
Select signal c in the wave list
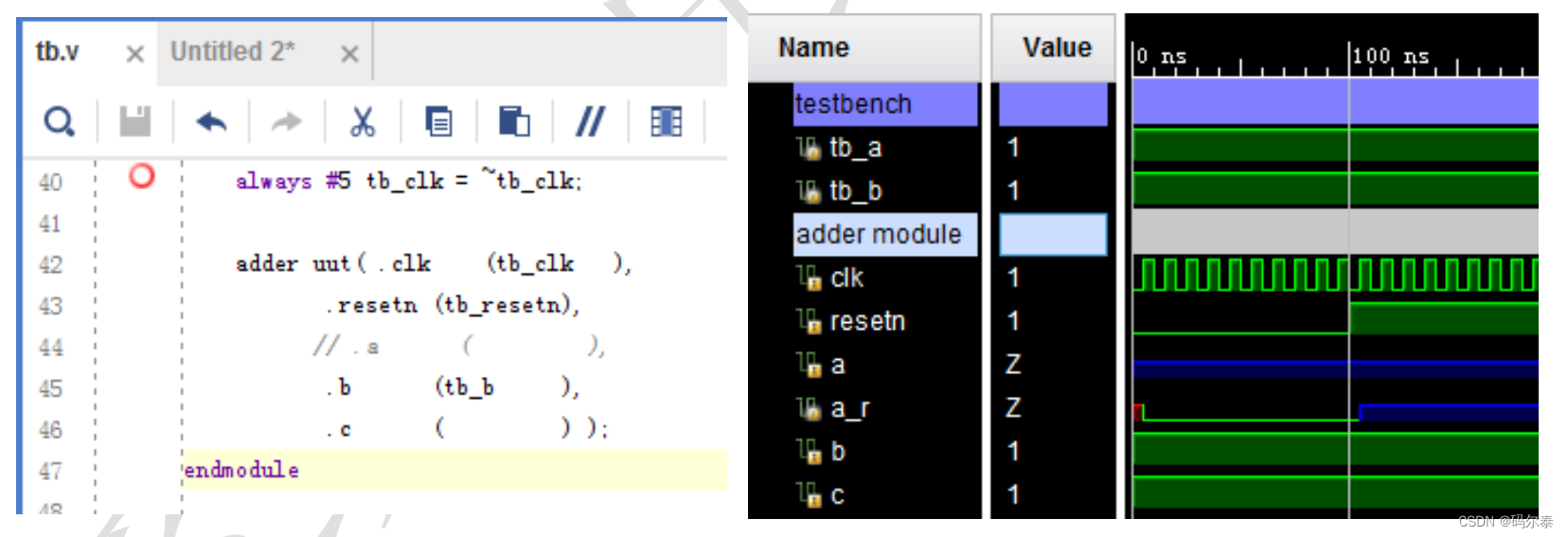[837, 494]
